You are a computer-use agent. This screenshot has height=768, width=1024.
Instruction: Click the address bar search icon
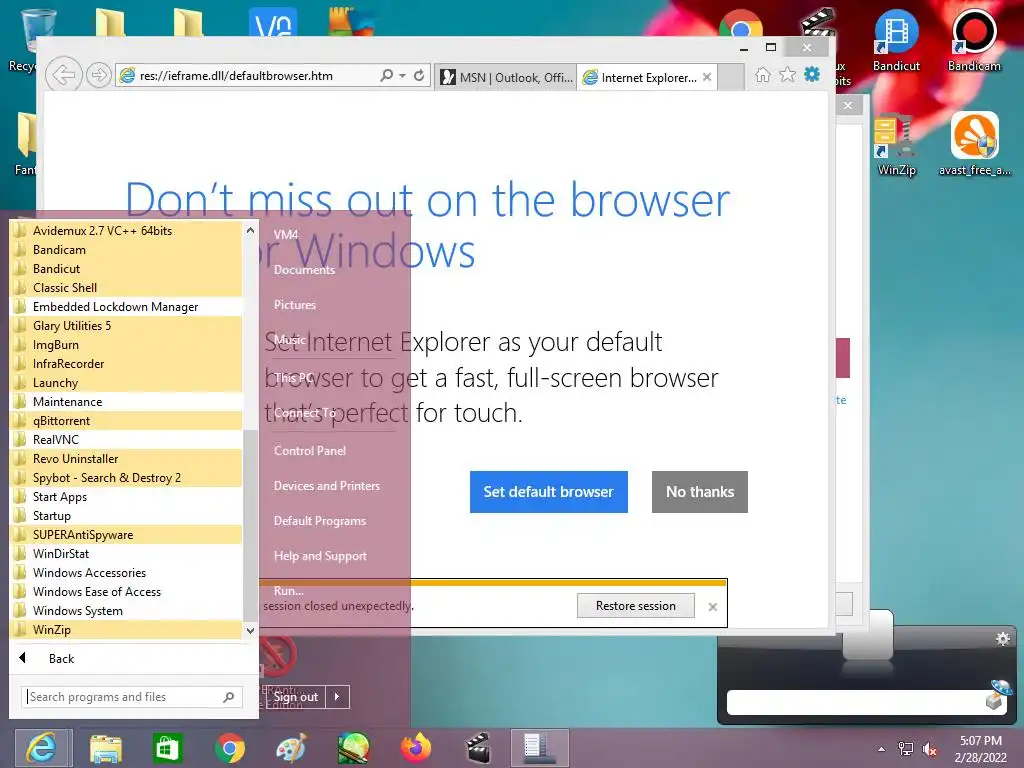387,76
